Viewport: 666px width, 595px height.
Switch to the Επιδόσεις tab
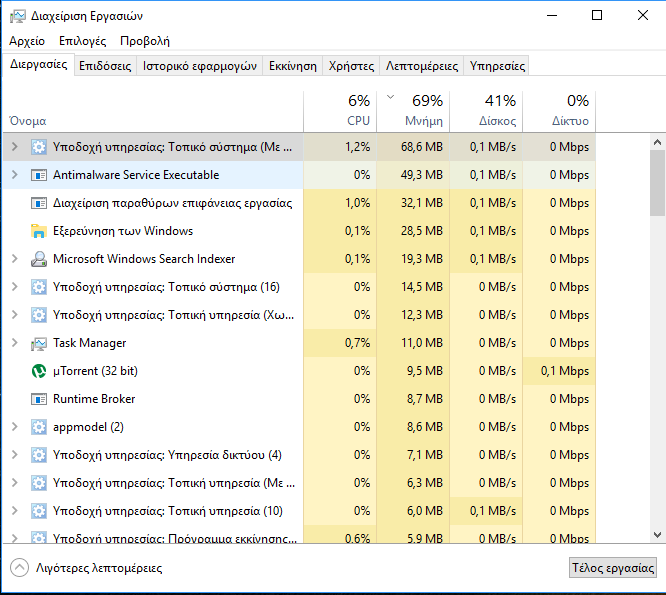click(105, 66)
